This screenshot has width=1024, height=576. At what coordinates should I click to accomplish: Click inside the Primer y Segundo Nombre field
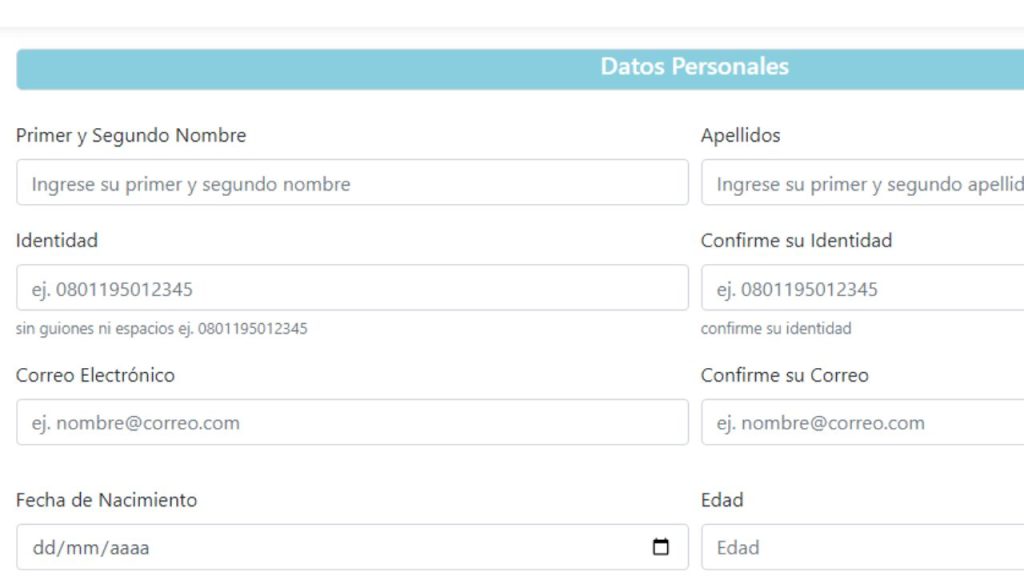pos(350,183)
